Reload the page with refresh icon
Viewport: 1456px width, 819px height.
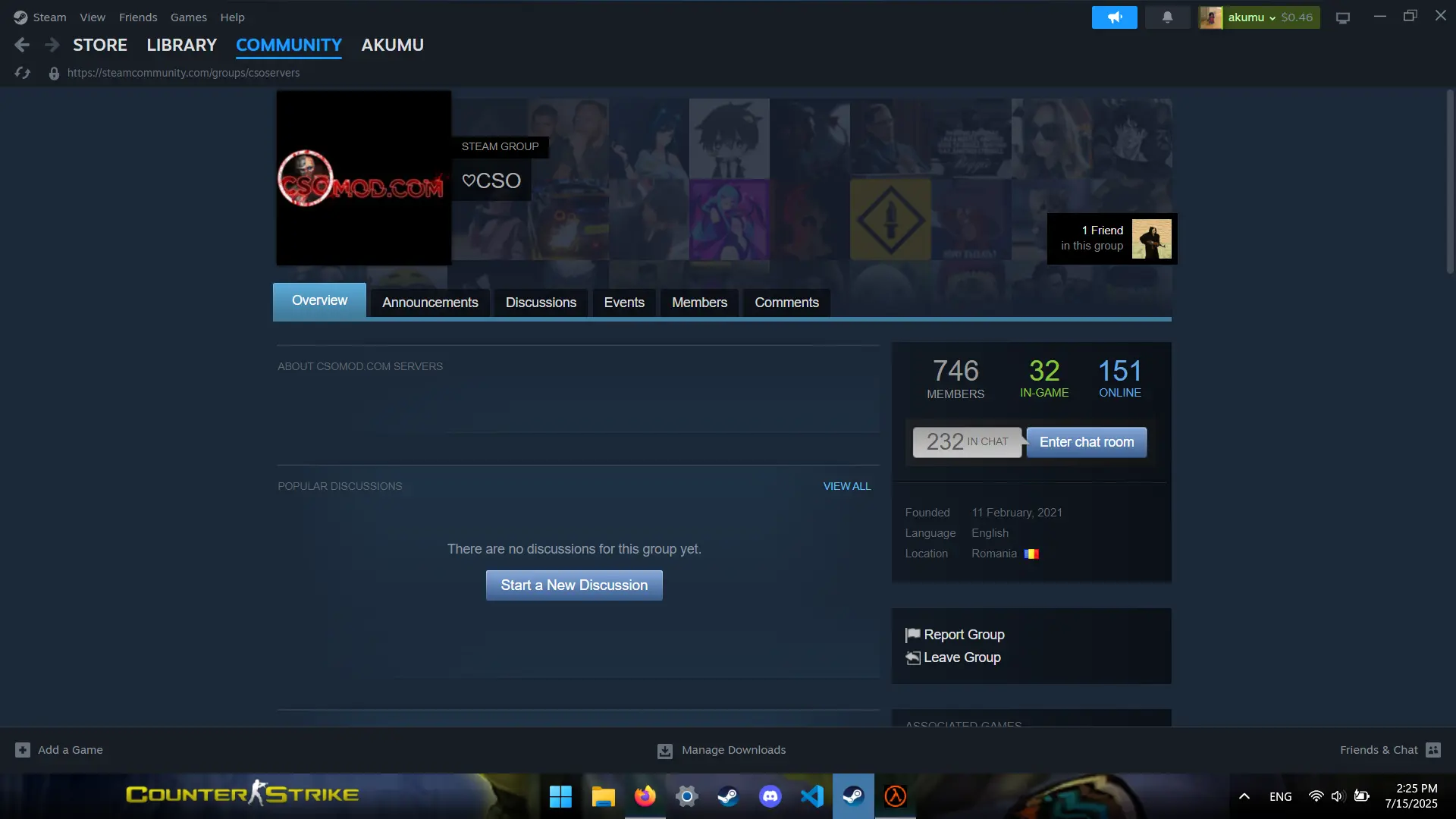[22, 73]
